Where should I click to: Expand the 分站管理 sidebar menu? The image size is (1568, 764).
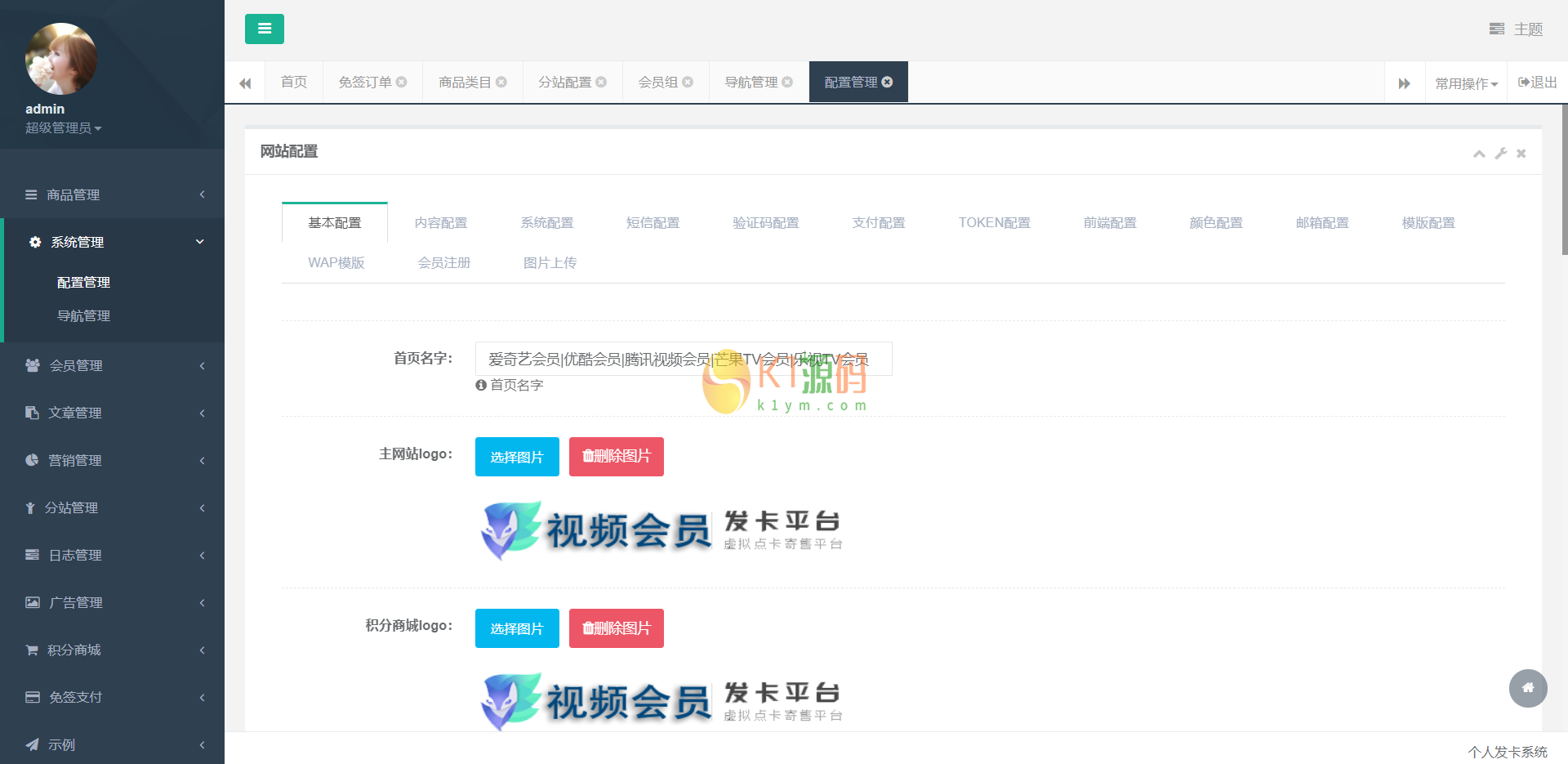(113, 507)
